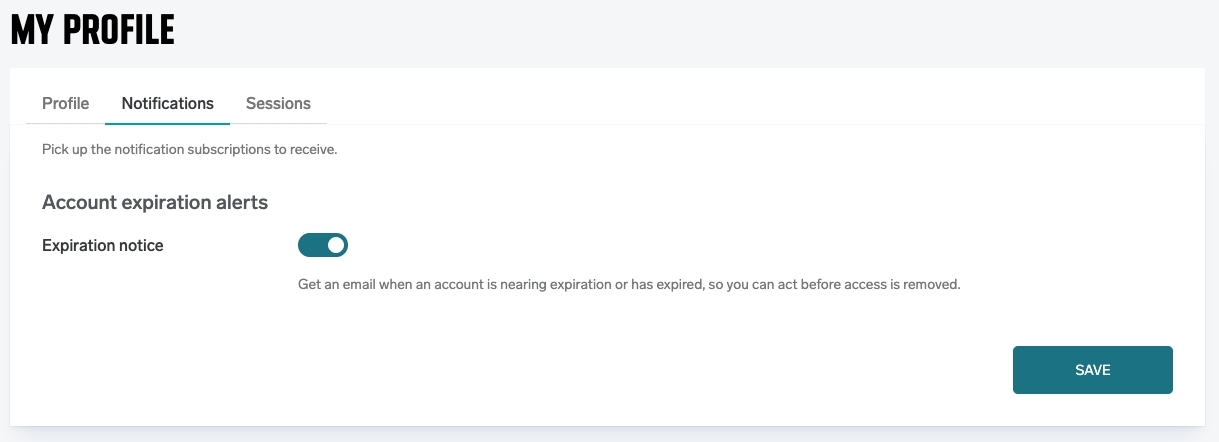Switch to the Profile tab
Screen dimensions: 1219x442
(65, 103)
